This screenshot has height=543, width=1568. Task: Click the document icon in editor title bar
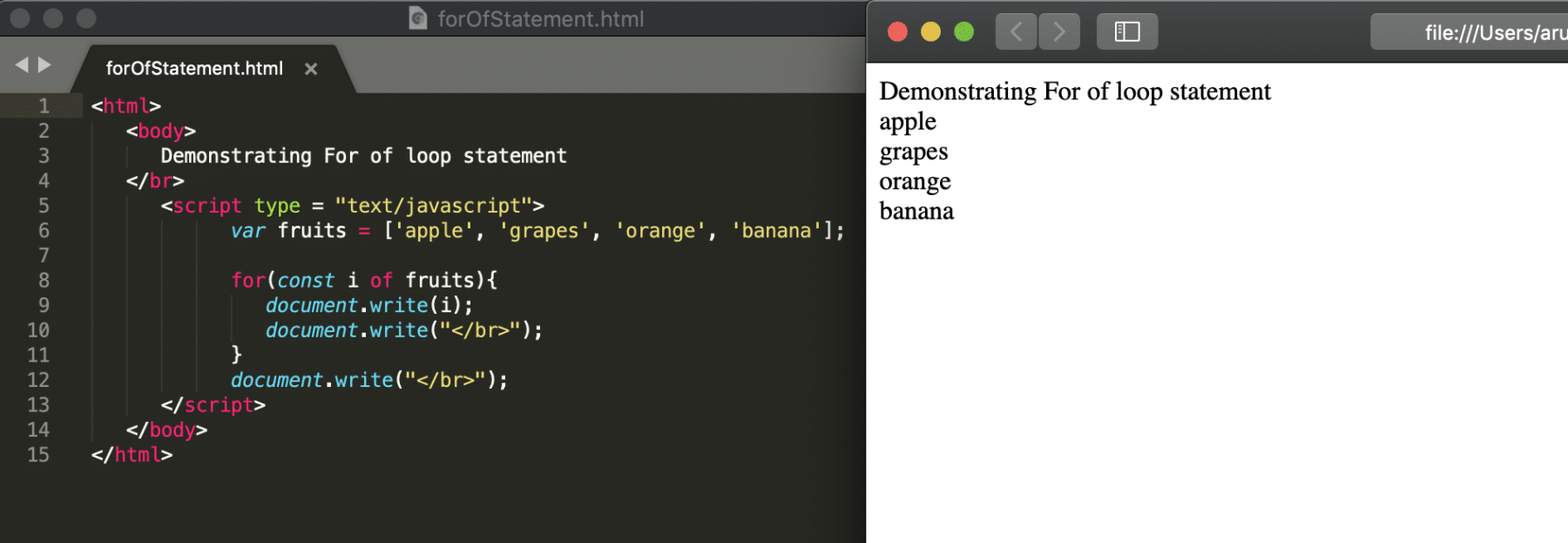[418, 18]
